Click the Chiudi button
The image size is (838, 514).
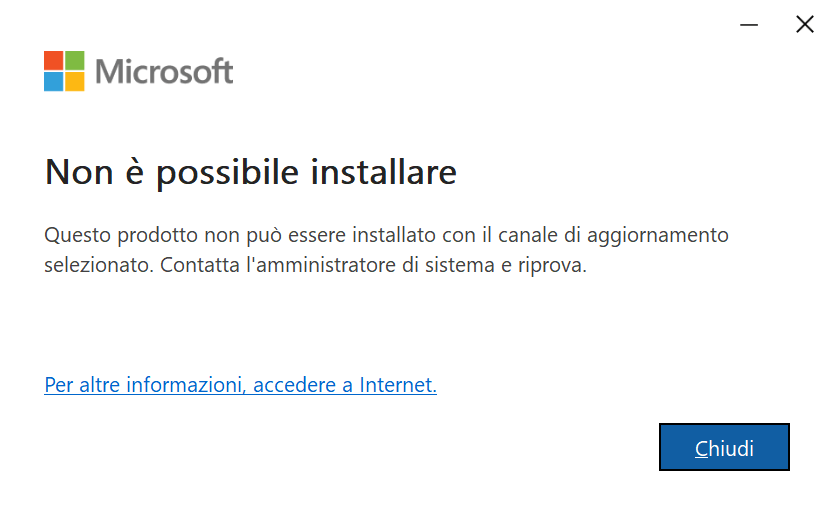point(724,447)
